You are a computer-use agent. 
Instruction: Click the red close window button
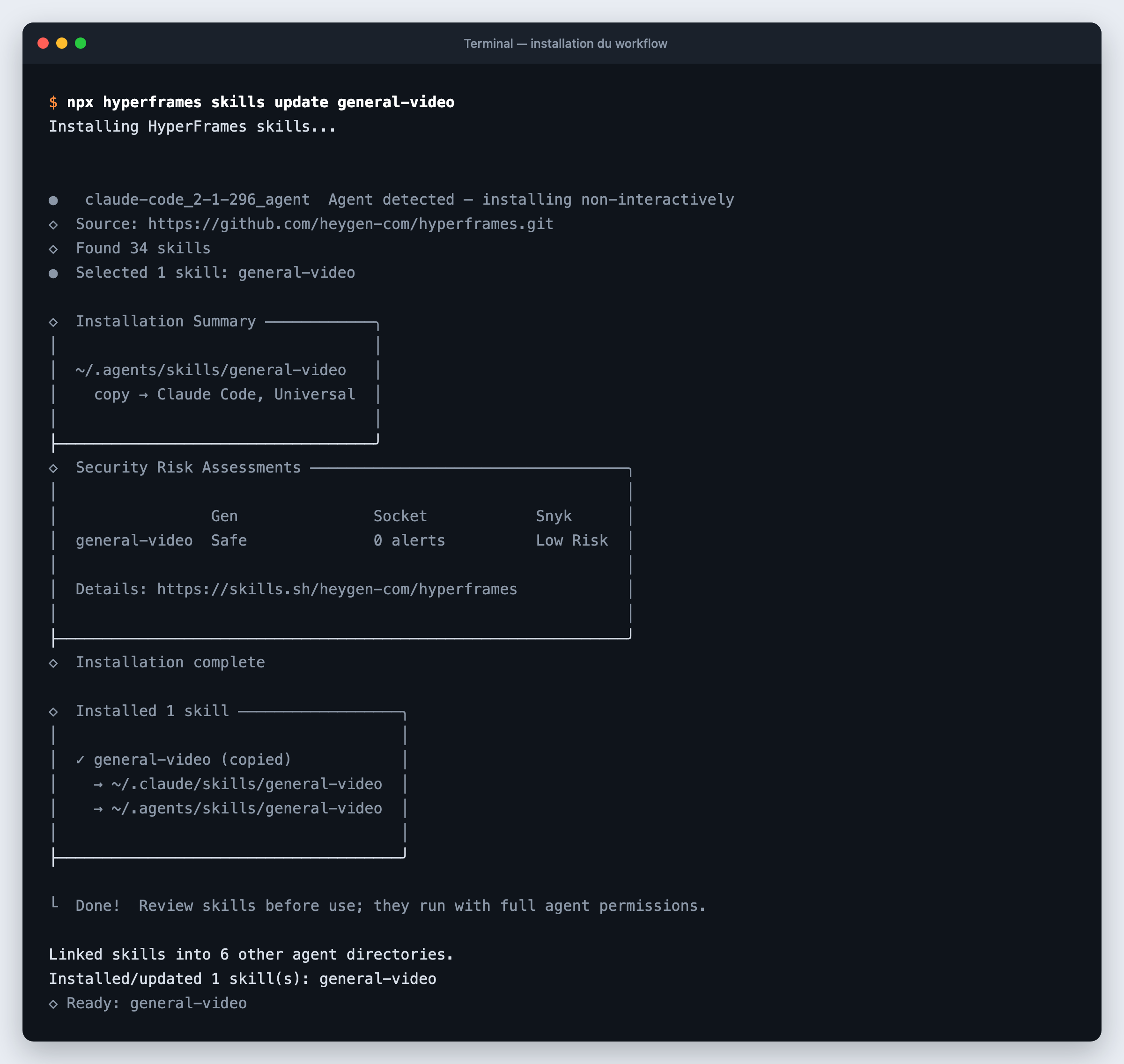tap(43, 43)
